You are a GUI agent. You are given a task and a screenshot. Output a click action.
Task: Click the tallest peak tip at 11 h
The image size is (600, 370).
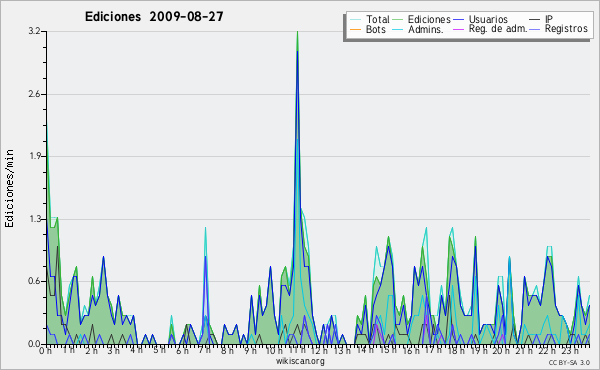[297, 32]
